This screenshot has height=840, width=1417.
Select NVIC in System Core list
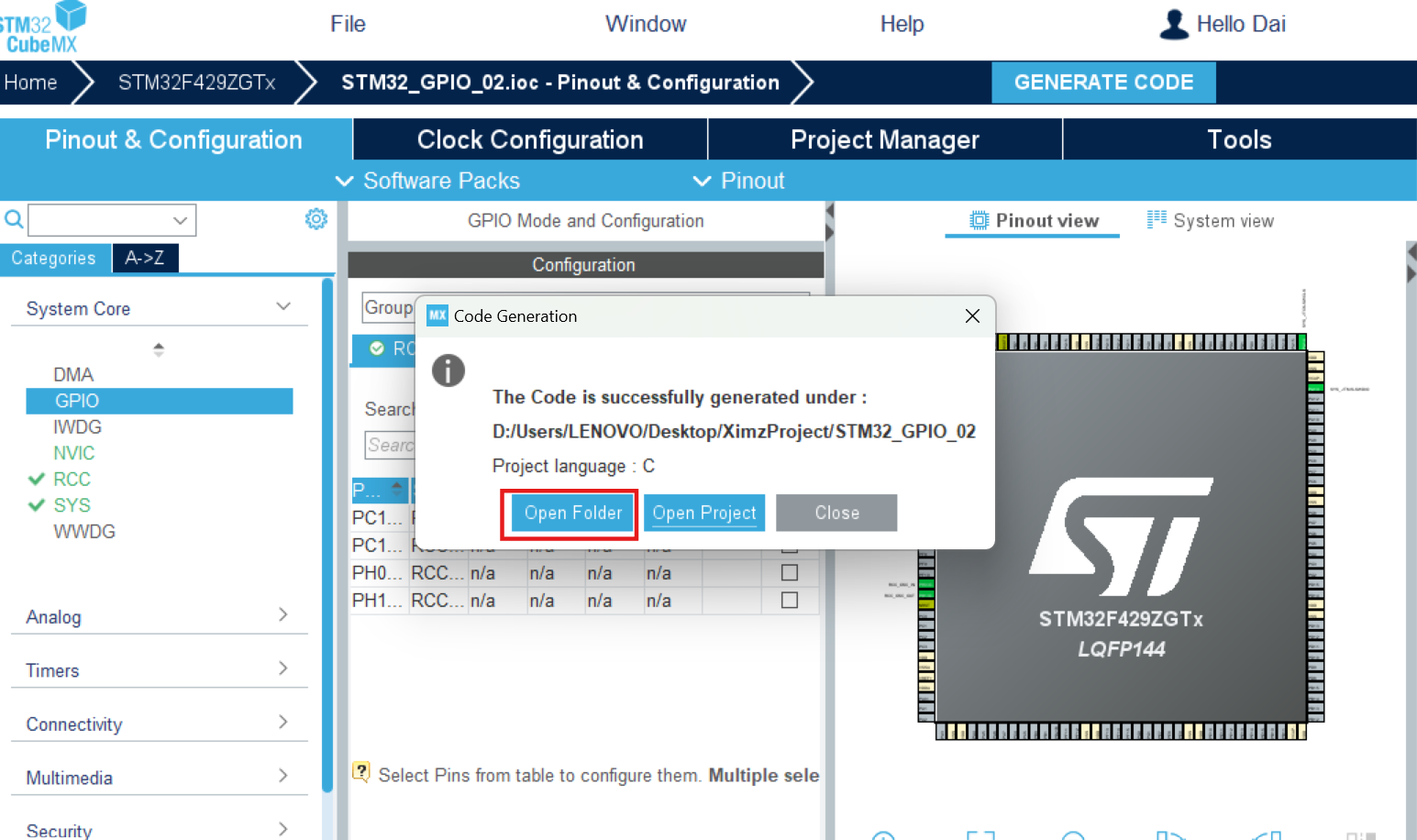point(74,453)
